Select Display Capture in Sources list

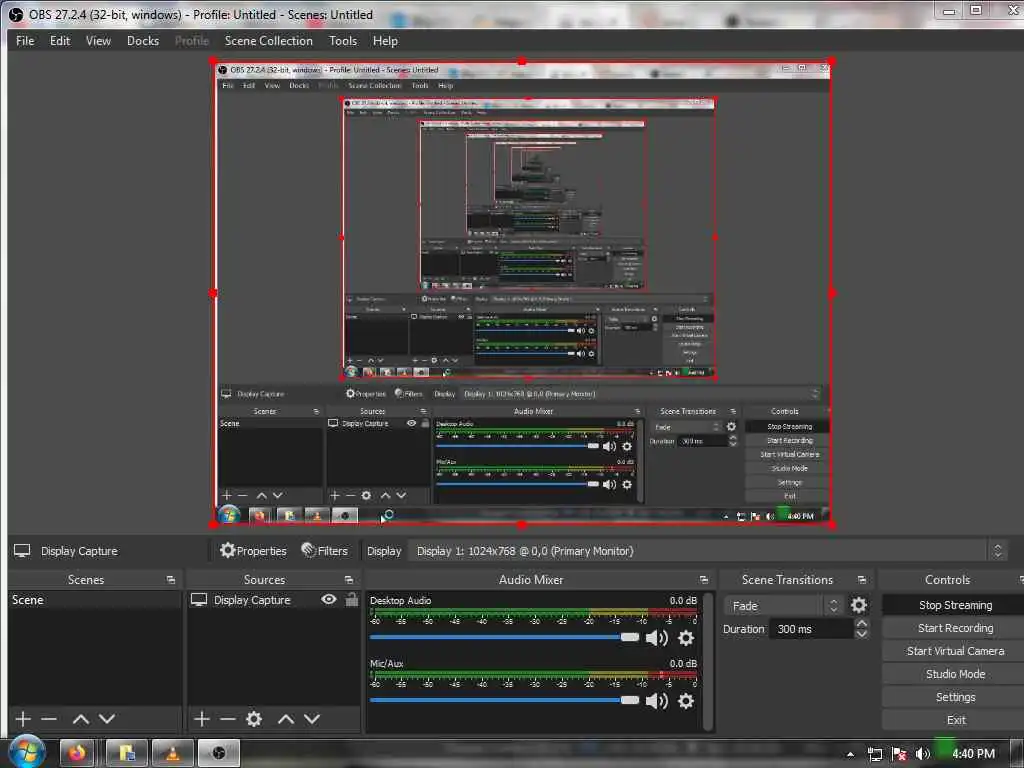(x=252, y=600)
